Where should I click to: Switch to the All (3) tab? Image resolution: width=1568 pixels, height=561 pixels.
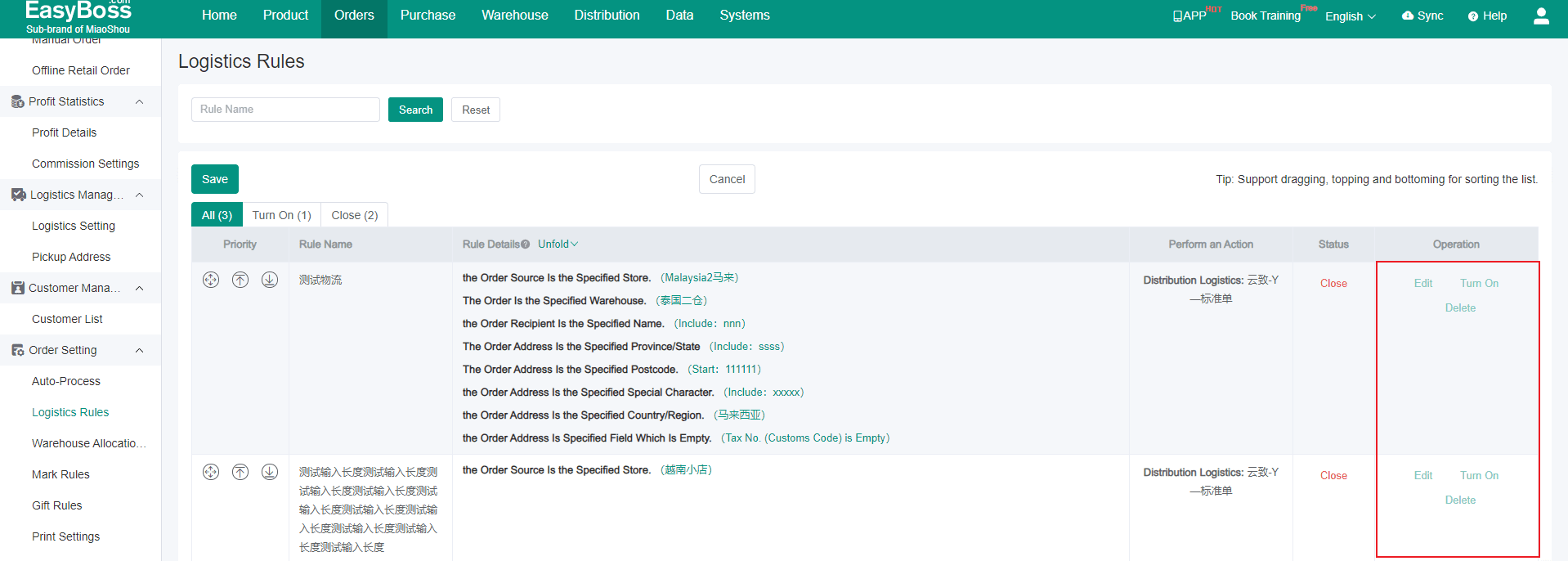tap(217, 215)
